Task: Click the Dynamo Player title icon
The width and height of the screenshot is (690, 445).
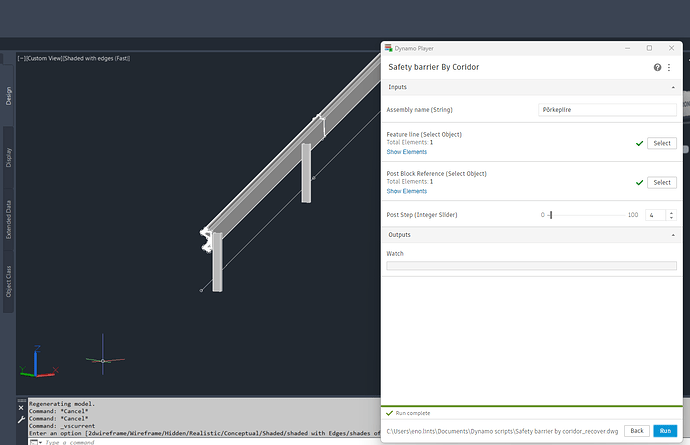Action: click(388, 48)
